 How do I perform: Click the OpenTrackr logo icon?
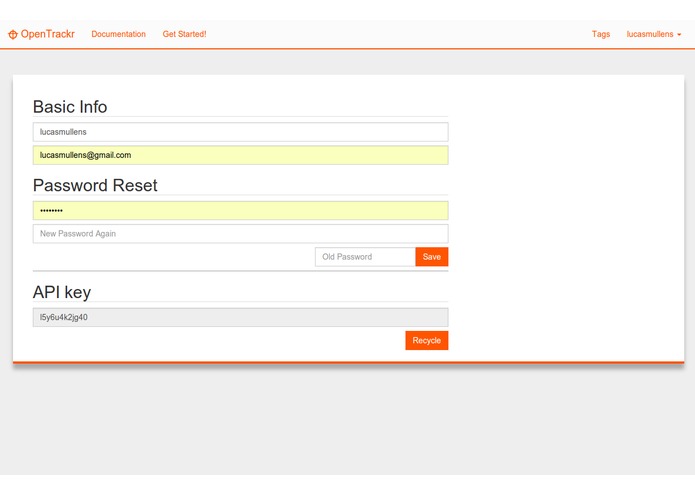13,34
